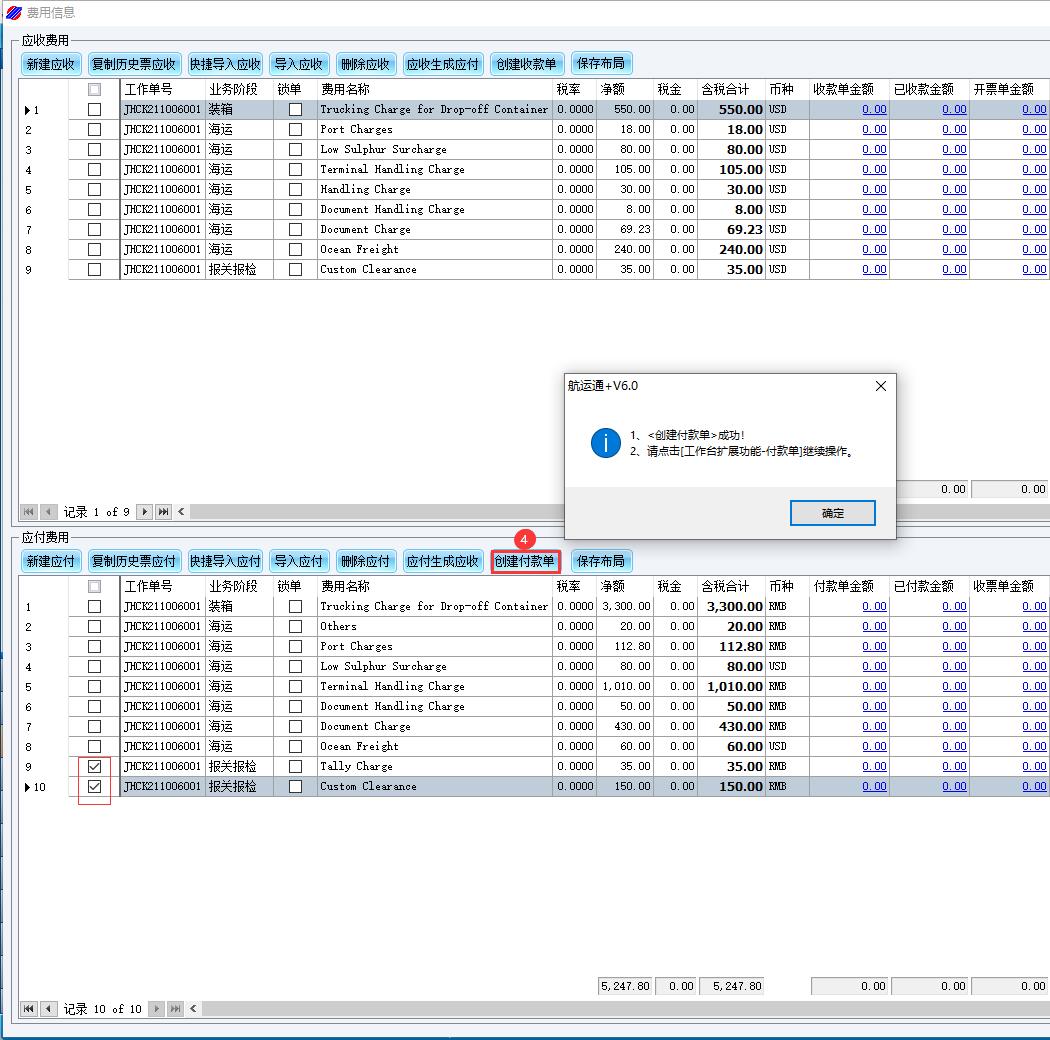Viewport: 1050px width, 1040px height.
Task: Uncheck the Tally Charge row checkbox
Action: pos(95,766)
